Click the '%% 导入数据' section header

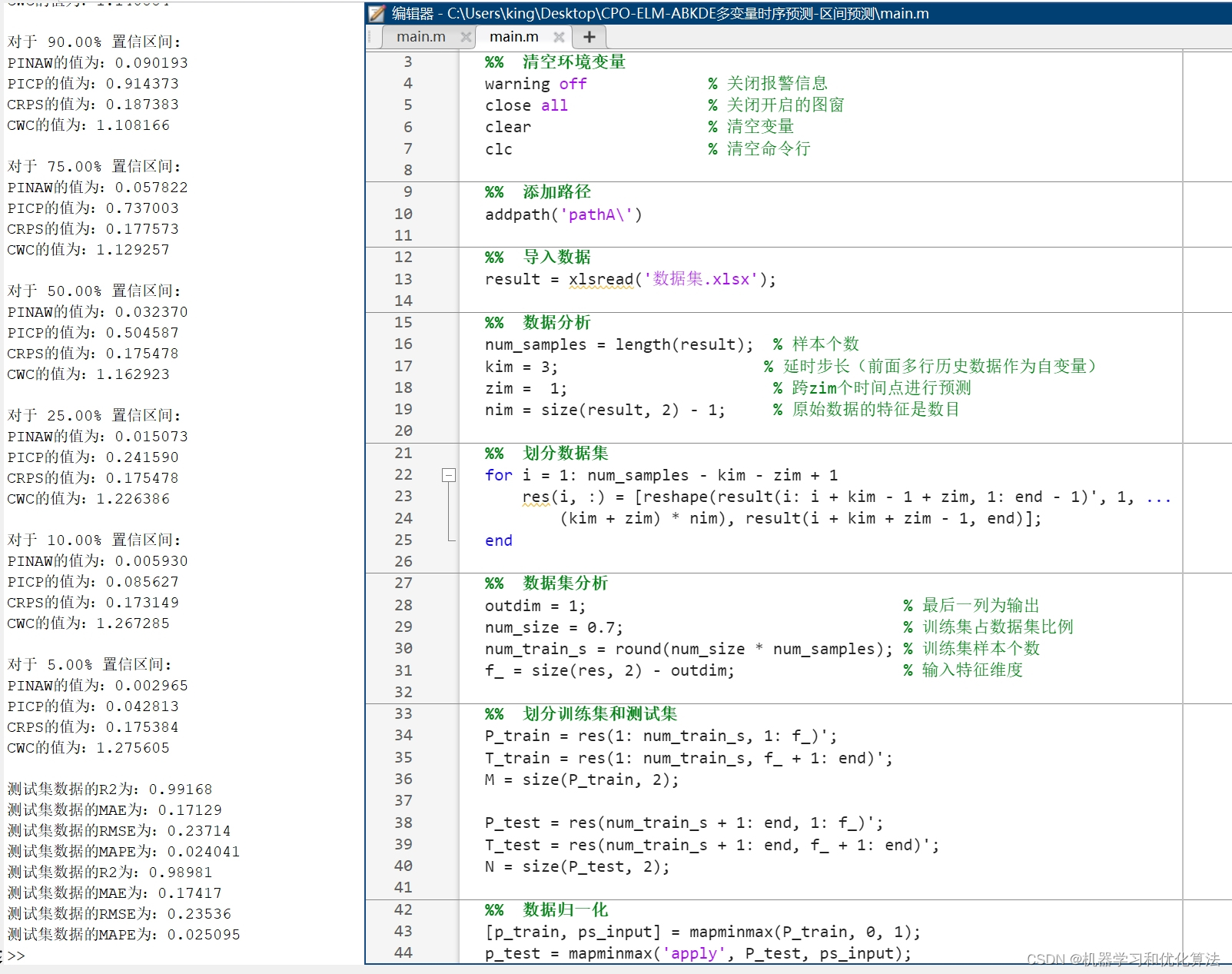coord(538,257)
